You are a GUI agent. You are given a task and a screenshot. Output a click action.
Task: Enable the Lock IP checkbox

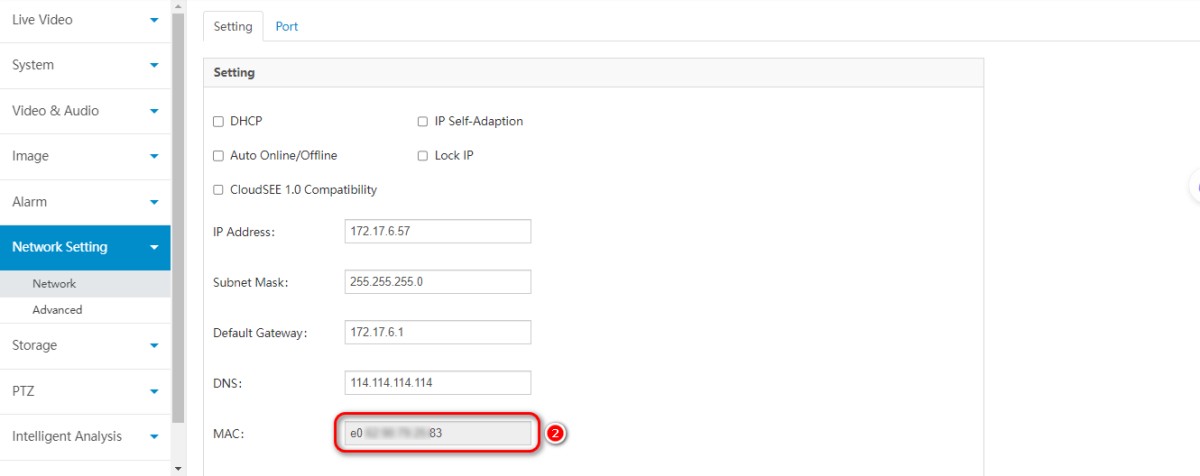tap(423, 156)
